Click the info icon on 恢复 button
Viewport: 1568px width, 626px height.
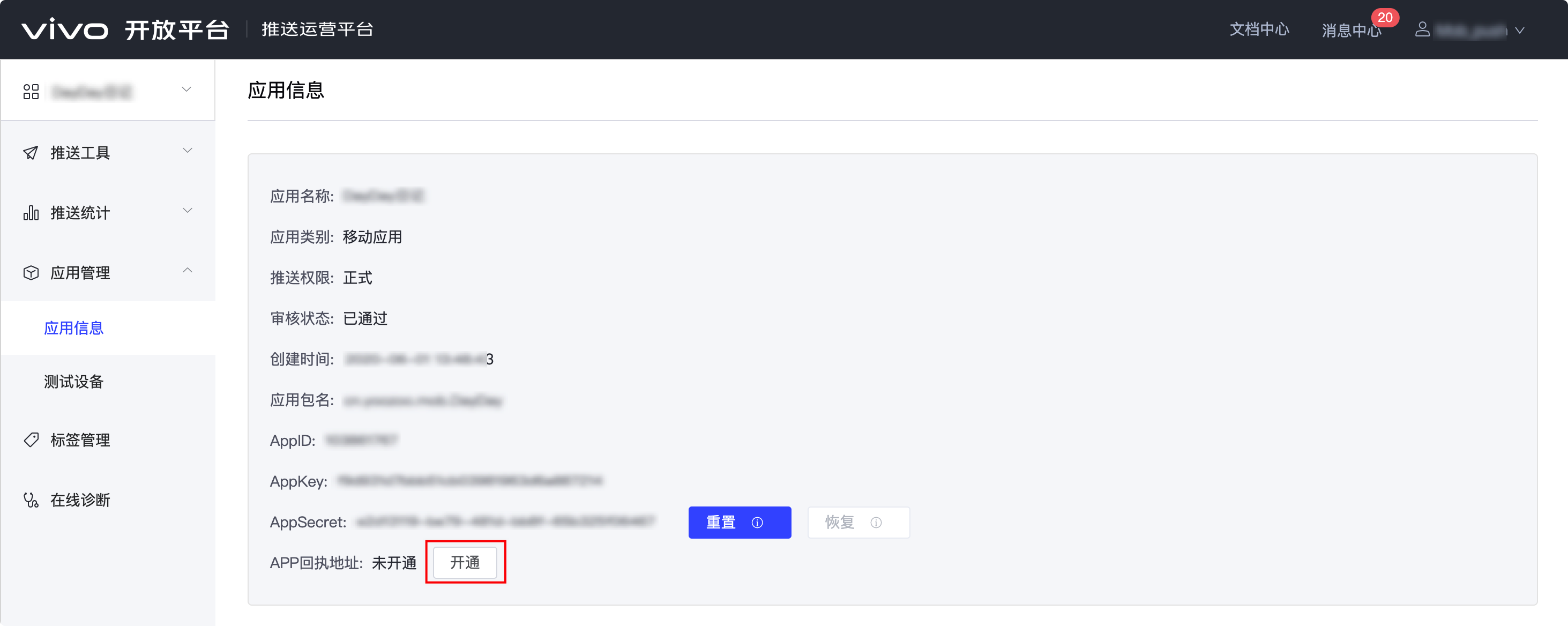click(876, 523)
